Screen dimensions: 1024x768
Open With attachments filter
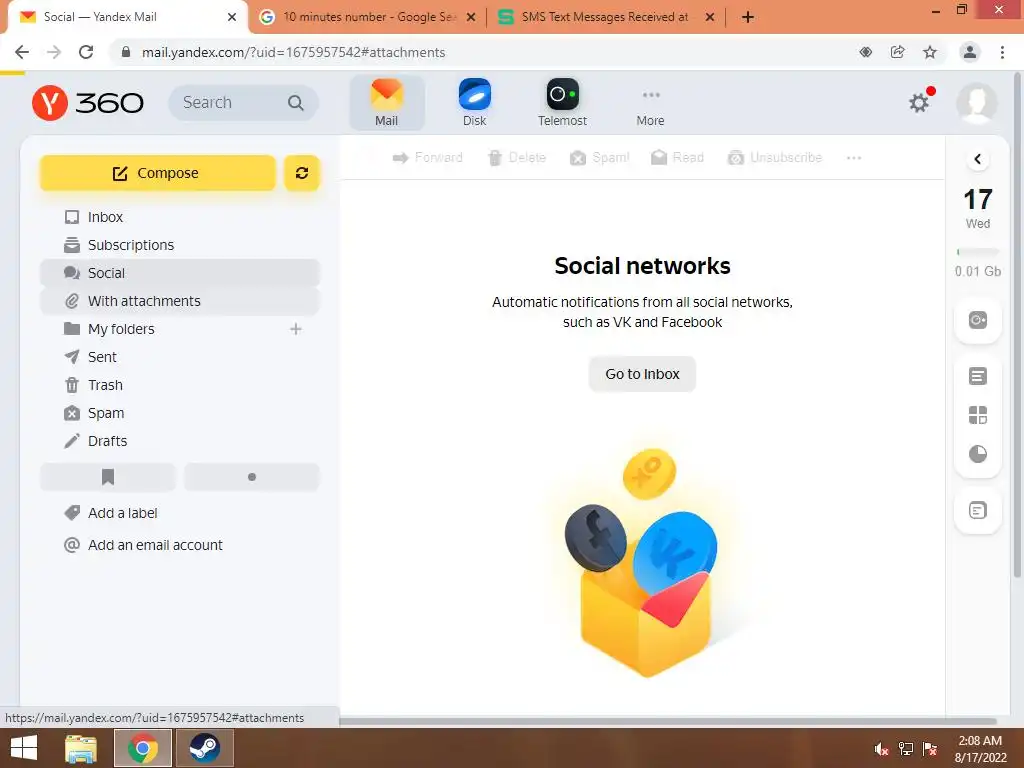click(x=180, y=301)
